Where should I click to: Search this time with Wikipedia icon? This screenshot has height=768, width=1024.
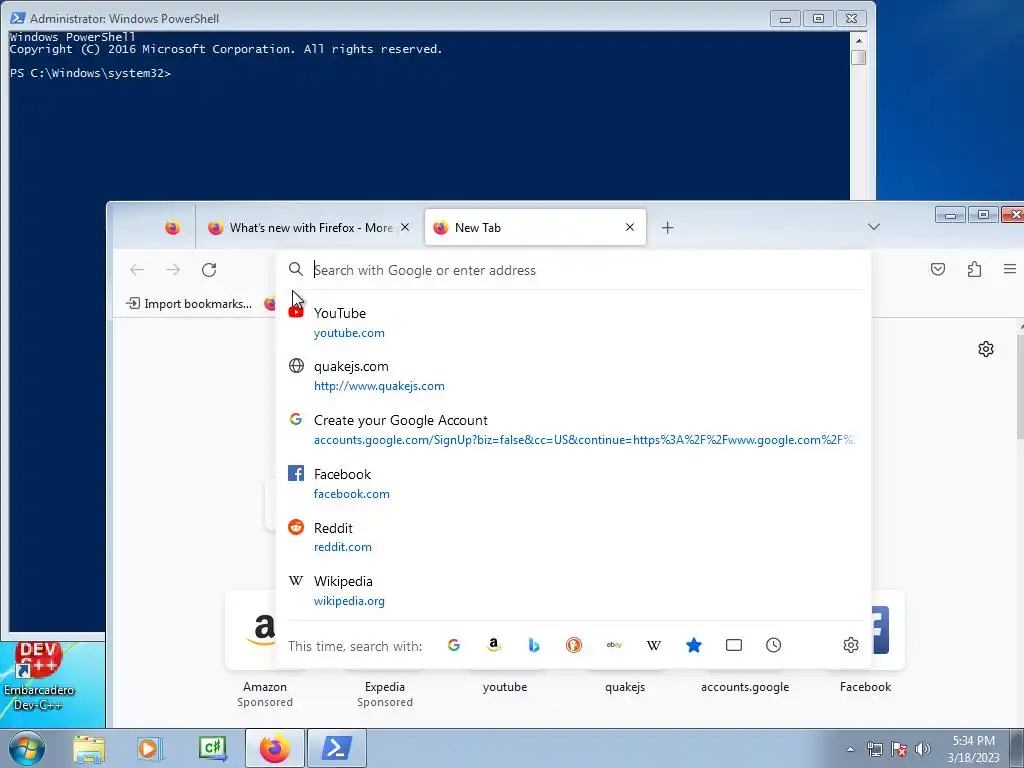654,645
